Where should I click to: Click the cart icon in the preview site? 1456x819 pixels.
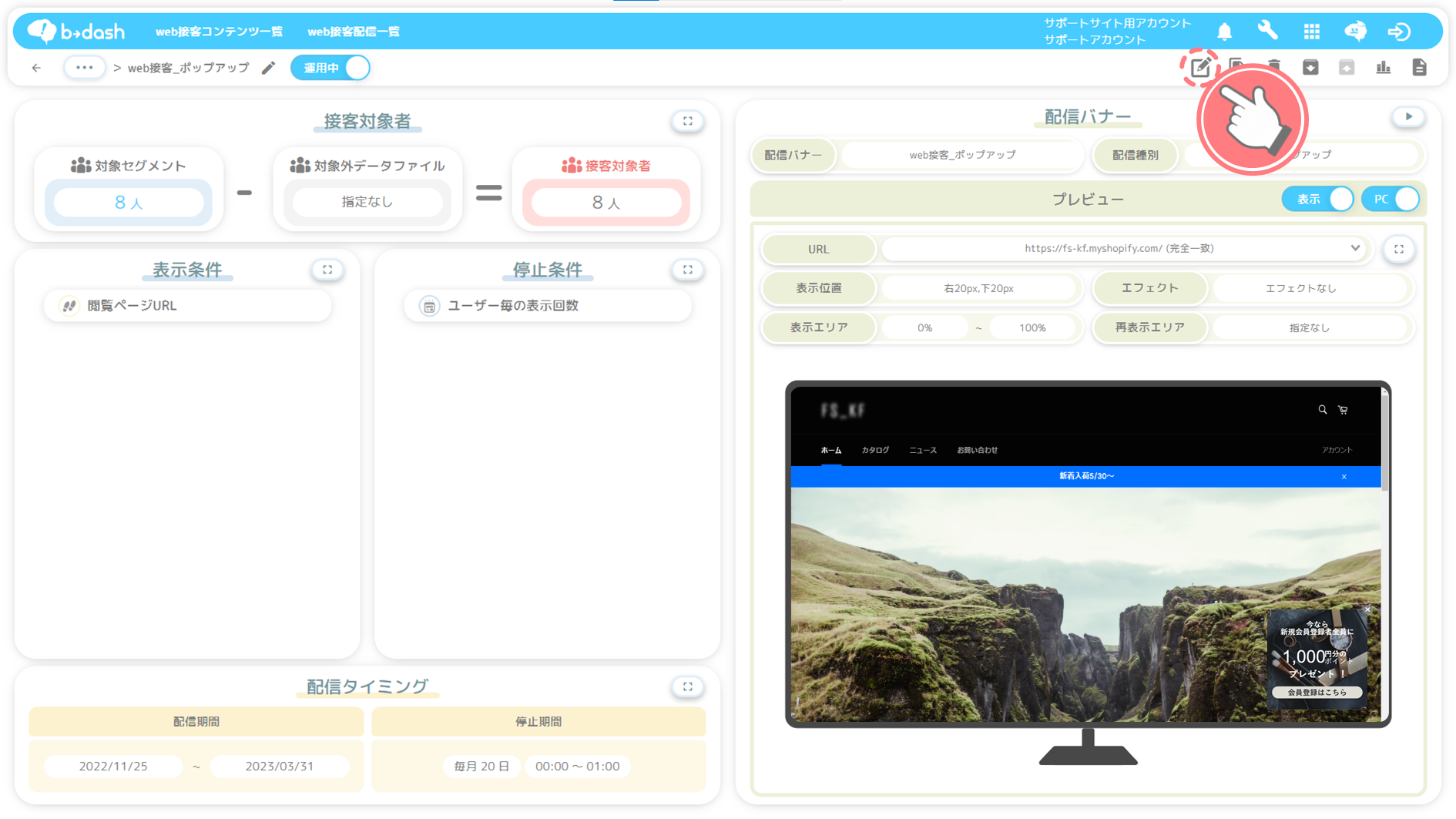pos(1344,410)
